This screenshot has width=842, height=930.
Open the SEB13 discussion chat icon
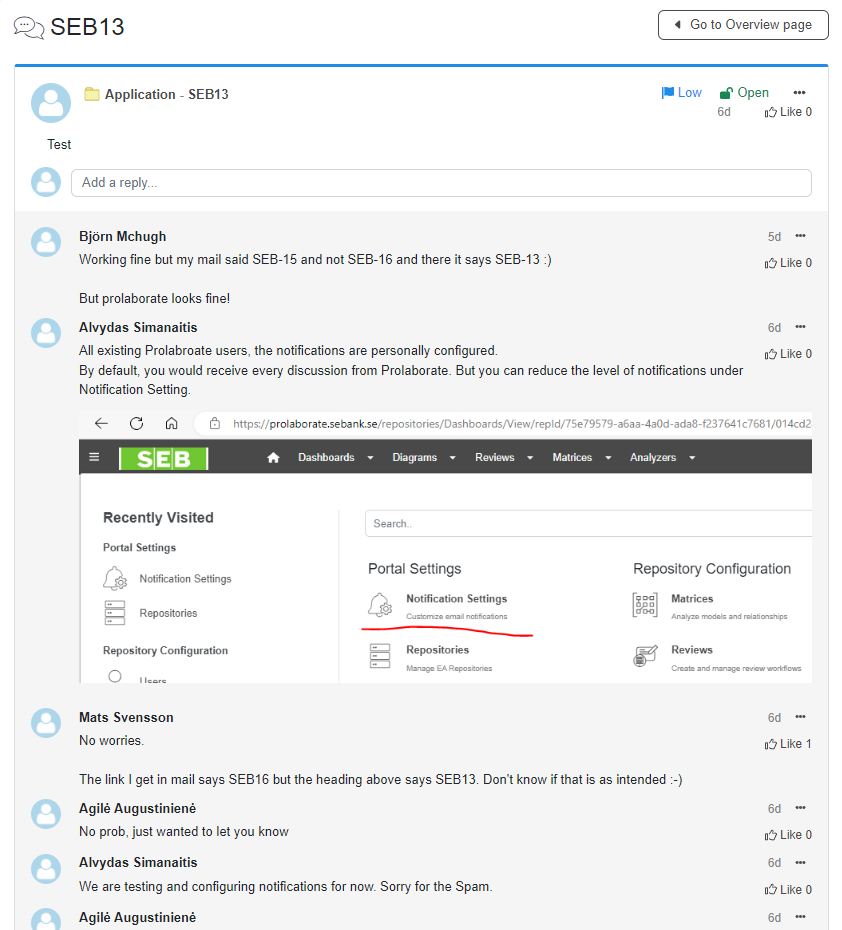[x=28, y=27]
